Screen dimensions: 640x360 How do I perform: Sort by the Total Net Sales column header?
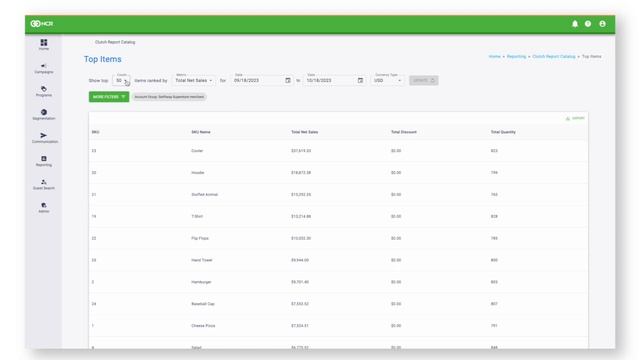click(x=304, y=132)
